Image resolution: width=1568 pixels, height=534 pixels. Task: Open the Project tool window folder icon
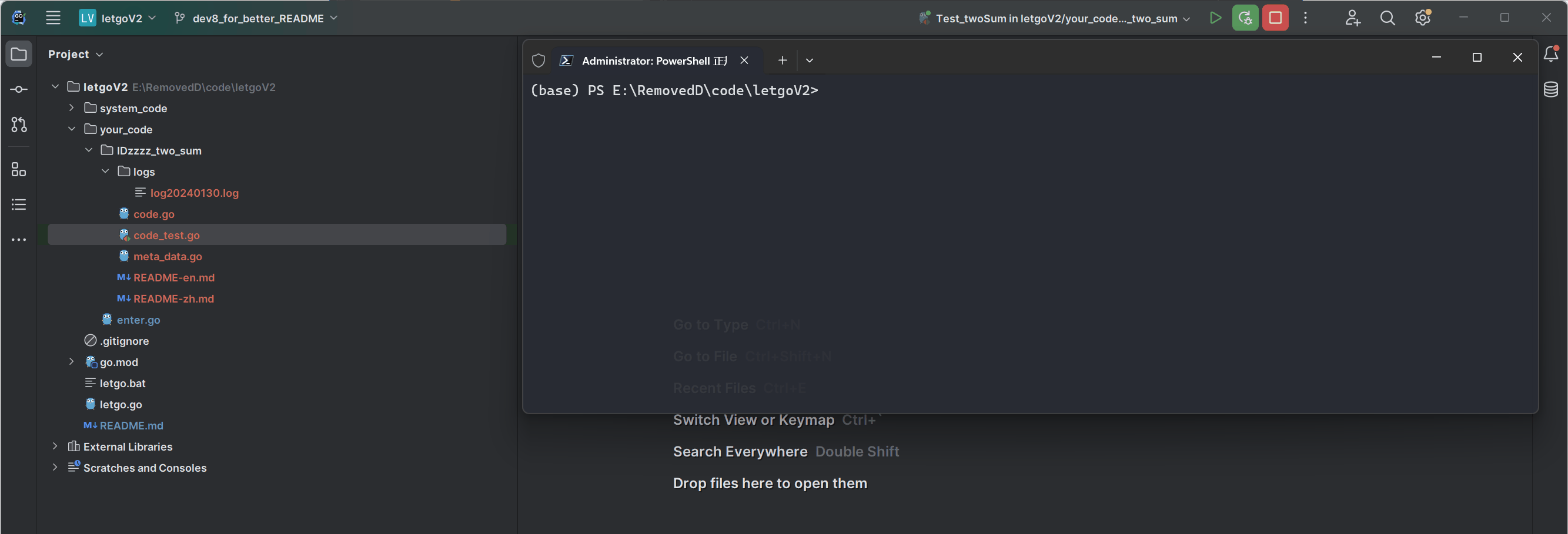(x=19, y=54)
